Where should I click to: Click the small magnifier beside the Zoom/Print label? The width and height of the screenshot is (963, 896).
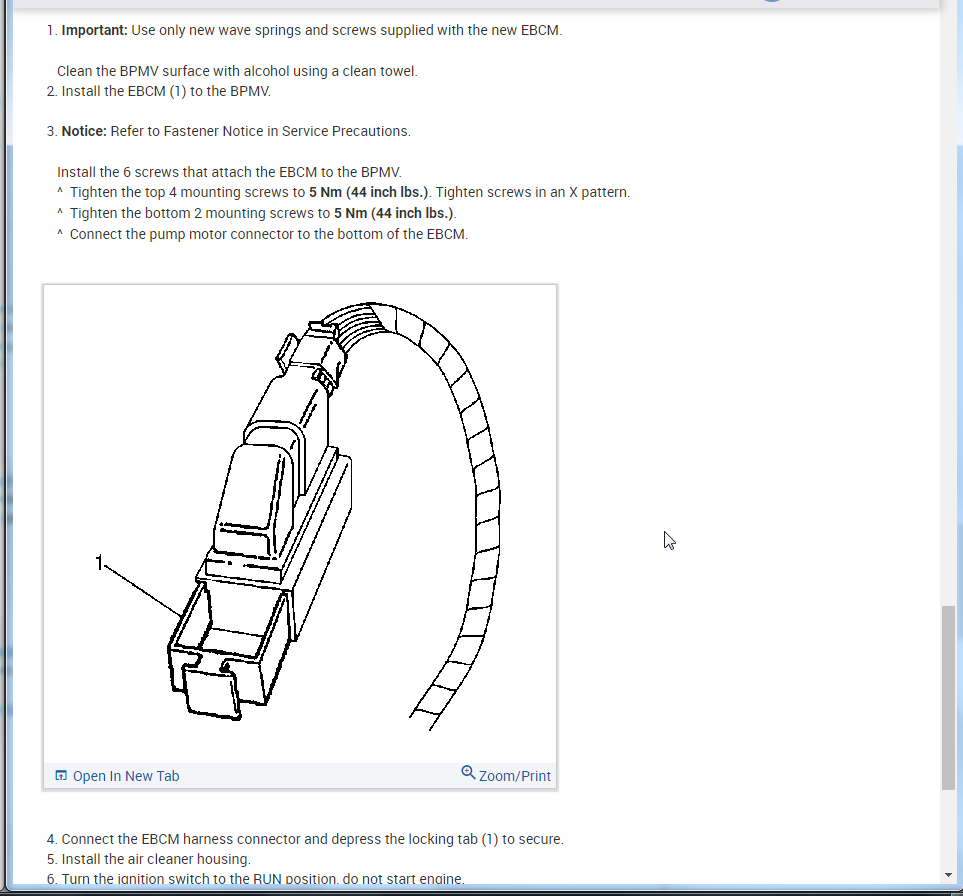[468, 772]
